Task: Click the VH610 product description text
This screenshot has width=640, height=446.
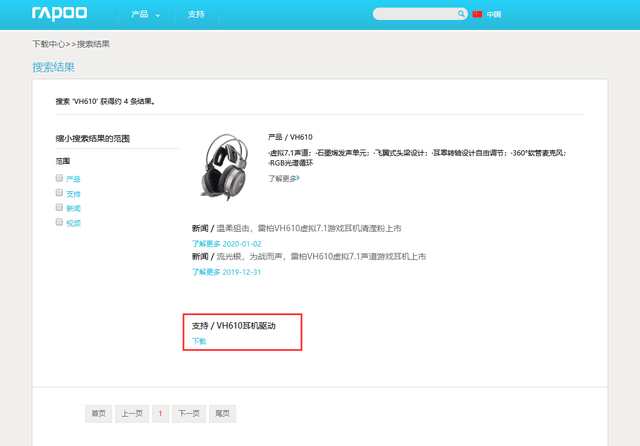Action: coord(417,158)
